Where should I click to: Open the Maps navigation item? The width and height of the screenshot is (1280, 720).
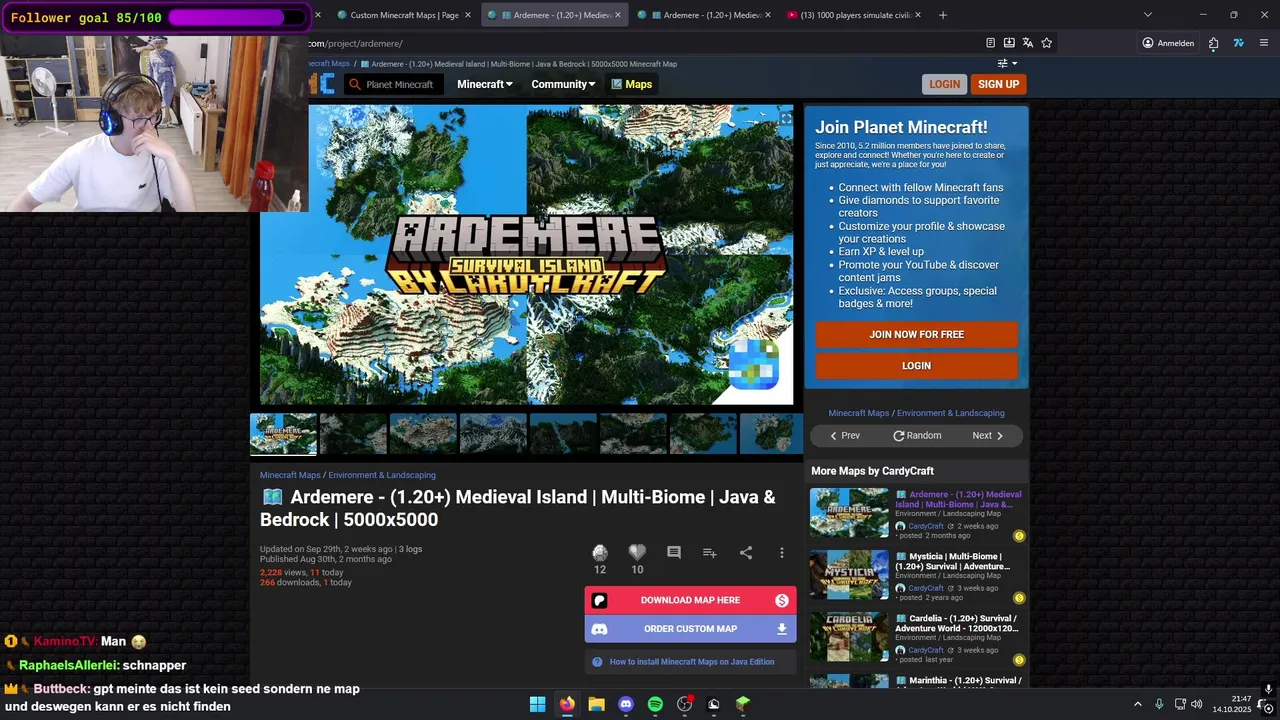(x=631, y=84)
